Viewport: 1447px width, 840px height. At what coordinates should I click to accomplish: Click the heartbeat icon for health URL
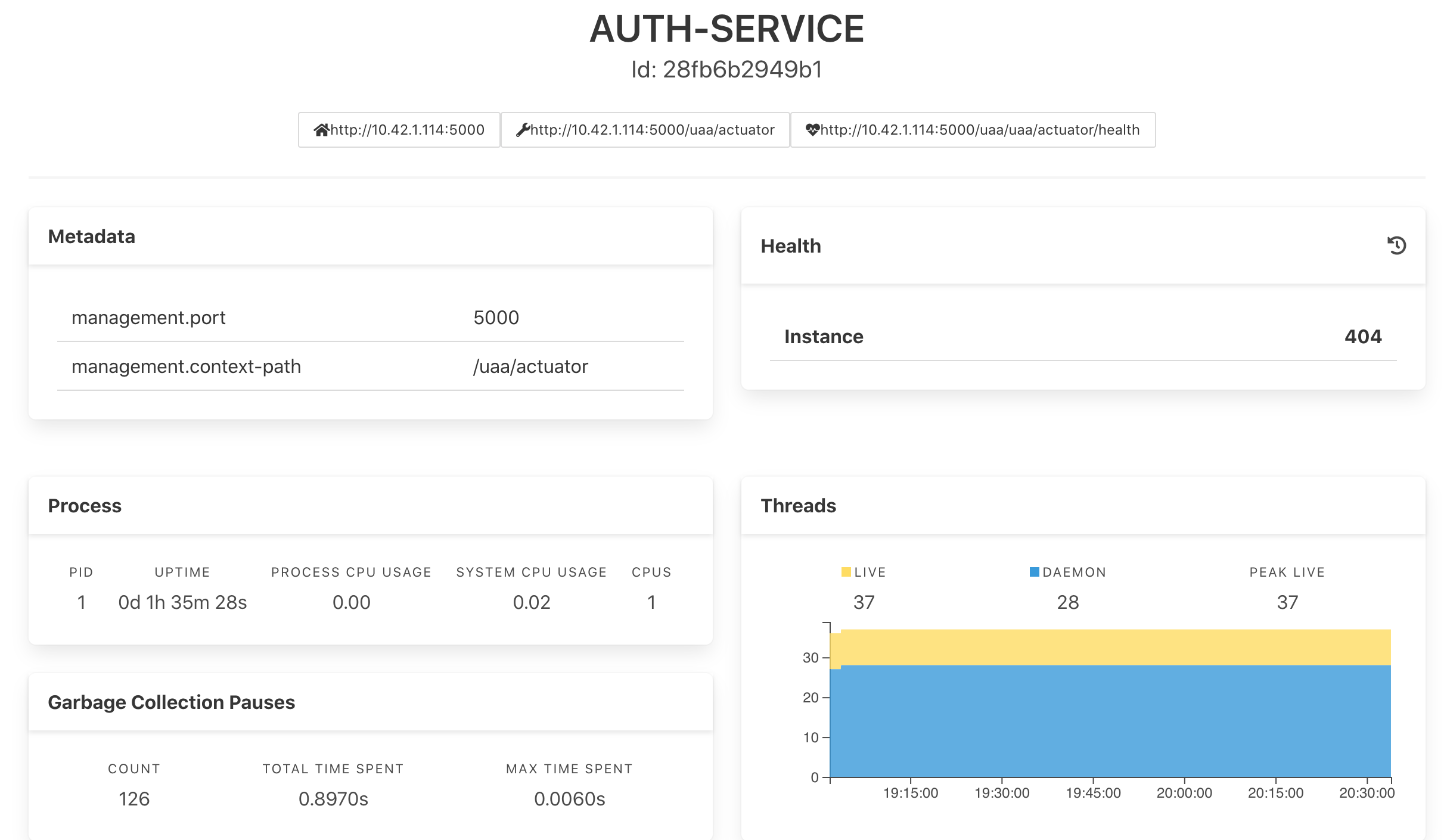(x=812, y=130)
